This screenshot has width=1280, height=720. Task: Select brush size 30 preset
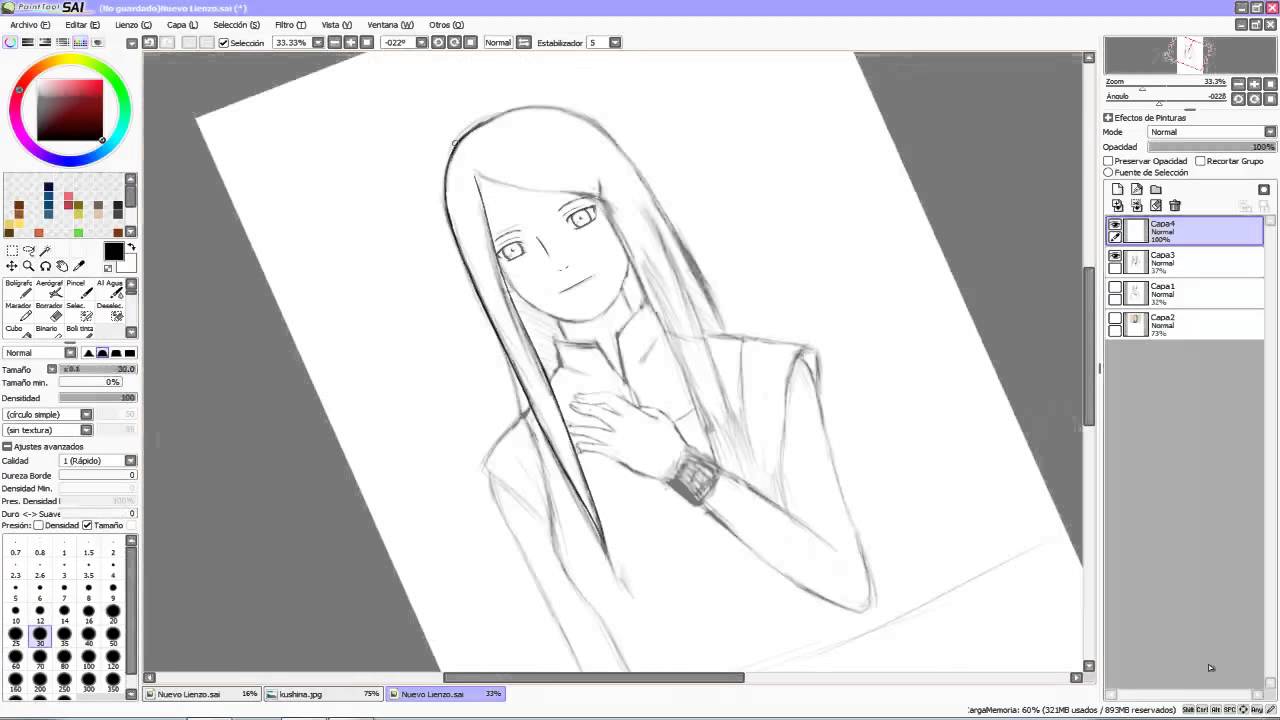click(x=40, y=636)
